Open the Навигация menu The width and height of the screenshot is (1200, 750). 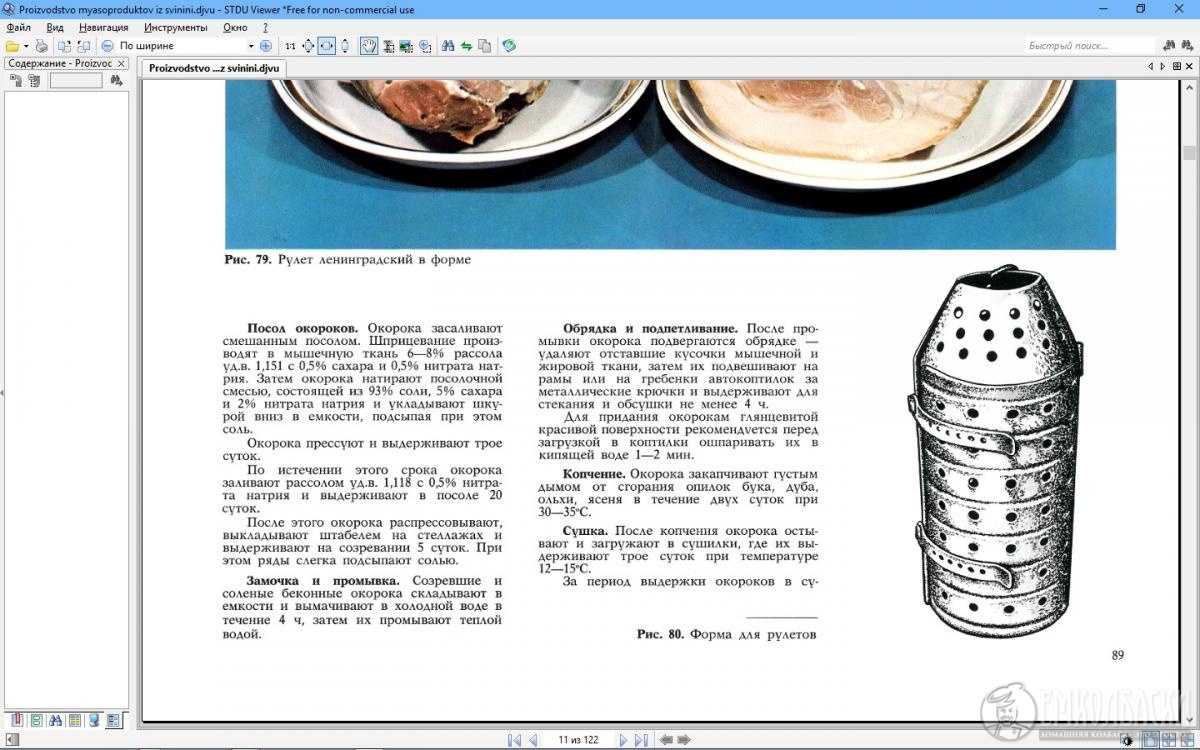point(104,27)
